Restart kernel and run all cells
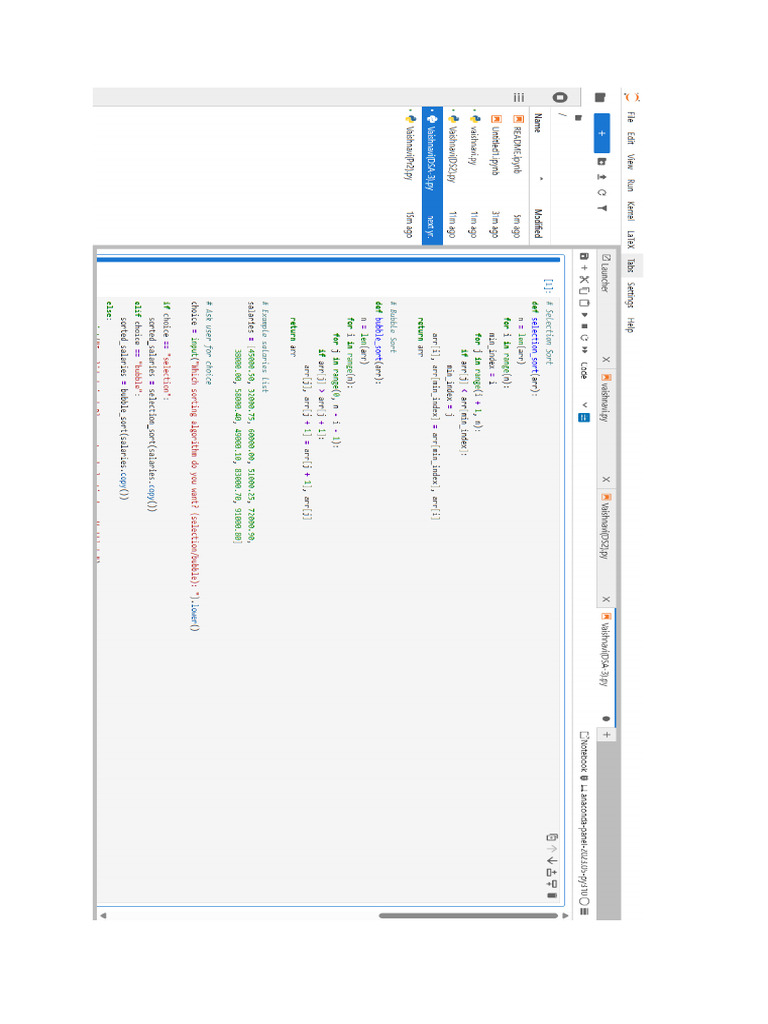 pyautogui.click(x=584, y=349)
